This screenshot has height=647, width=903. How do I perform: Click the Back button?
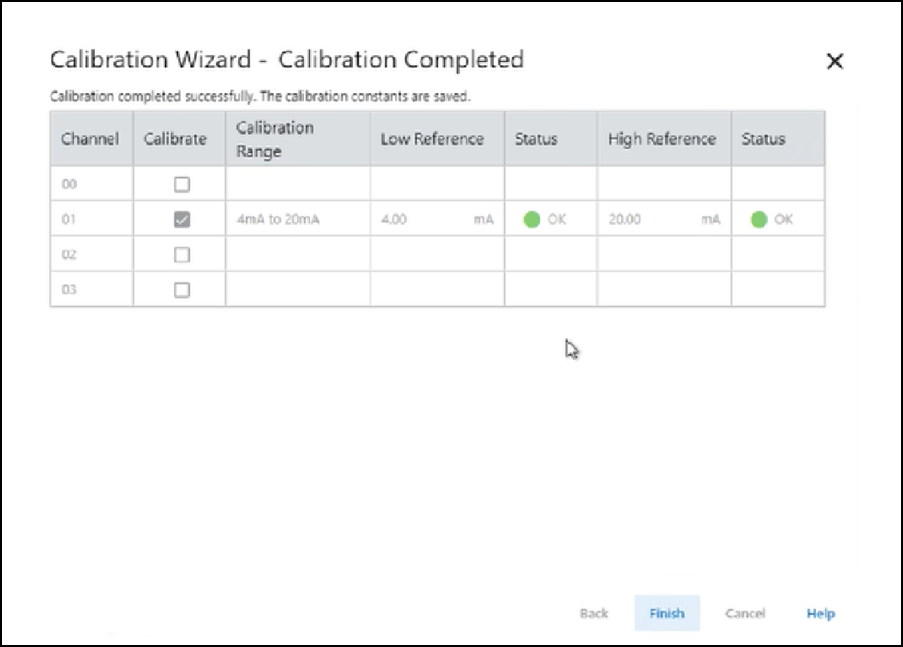[x=593, y=613]
